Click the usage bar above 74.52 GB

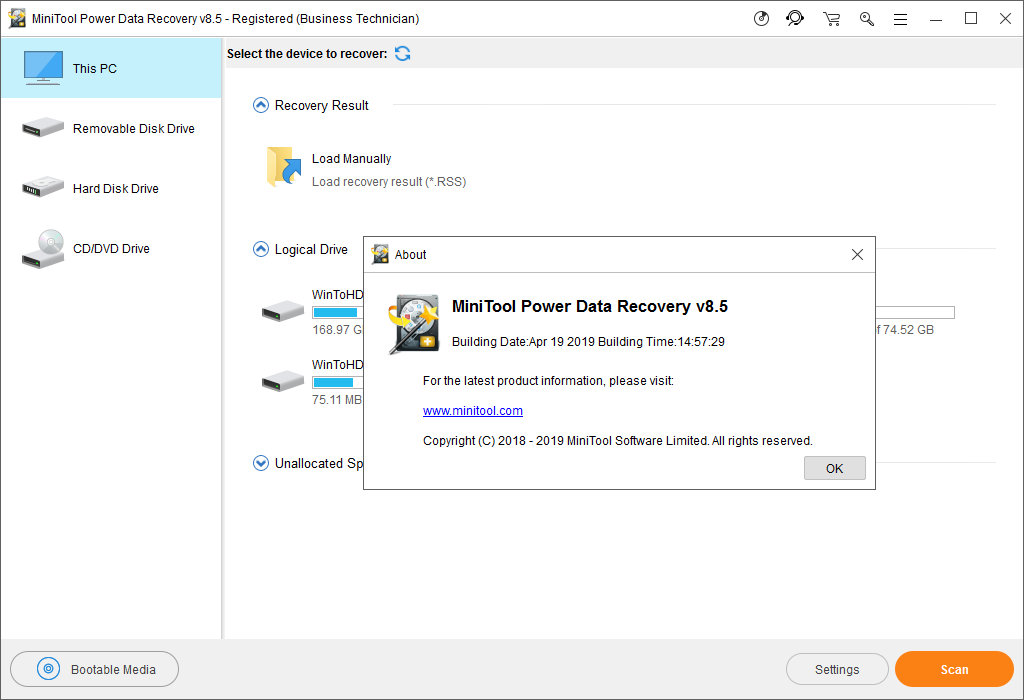(x=915, y=312)
